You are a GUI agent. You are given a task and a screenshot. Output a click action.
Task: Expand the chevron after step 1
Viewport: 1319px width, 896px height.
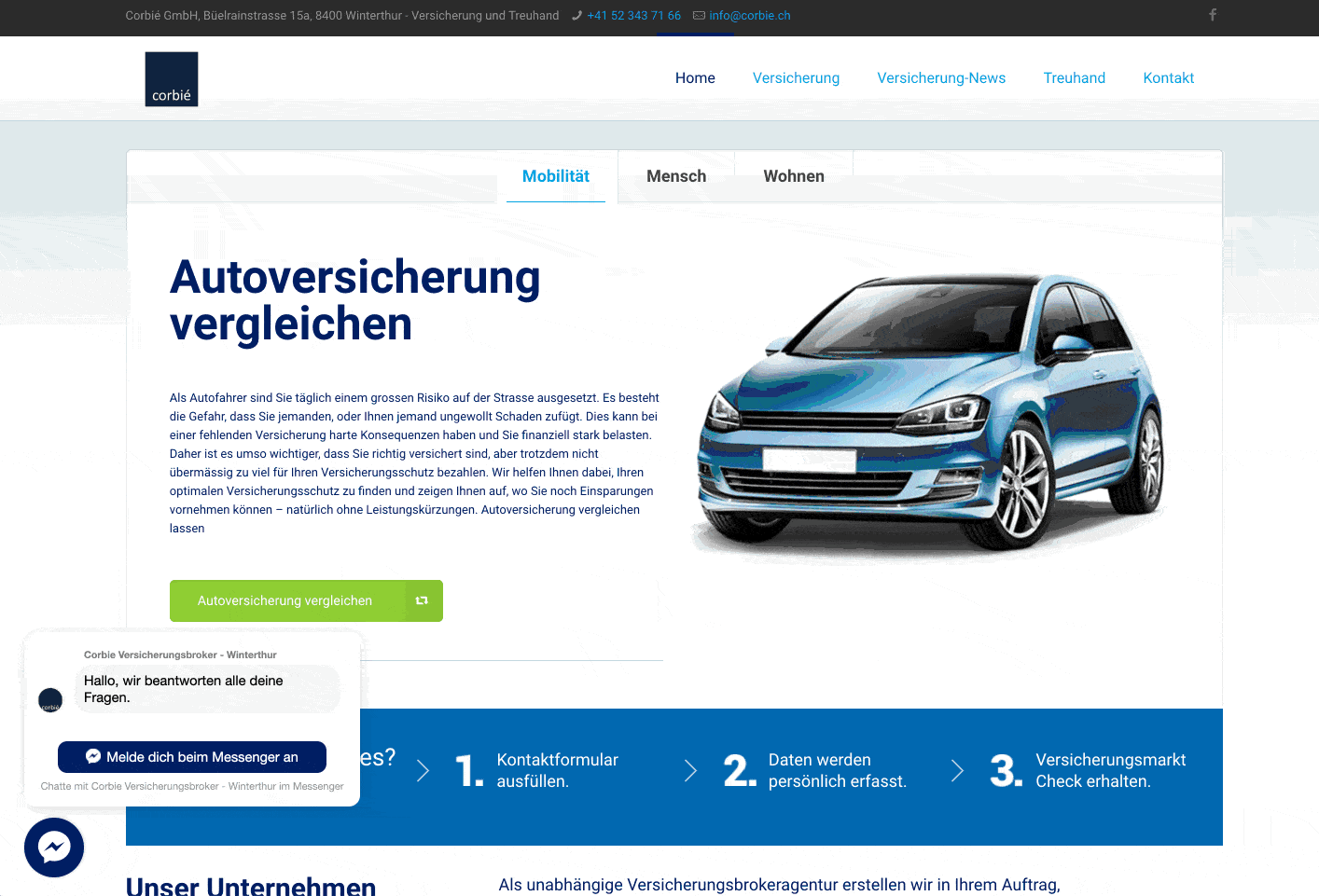pos(690,770)
